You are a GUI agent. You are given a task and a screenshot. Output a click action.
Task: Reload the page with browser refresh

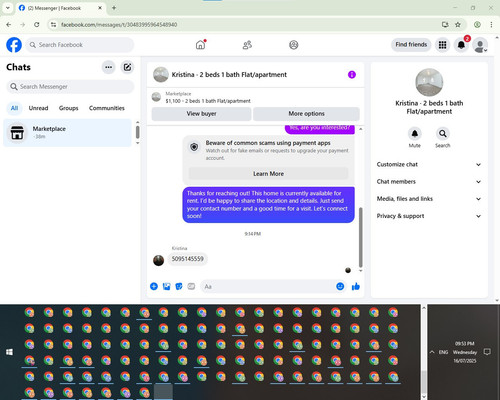[37, 24]
